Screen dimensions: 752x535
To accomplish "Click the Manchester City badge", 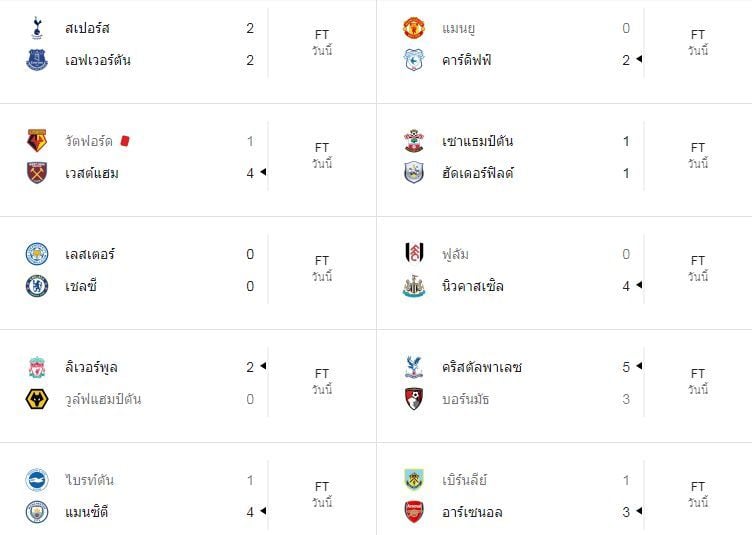I will pos(37,512).
